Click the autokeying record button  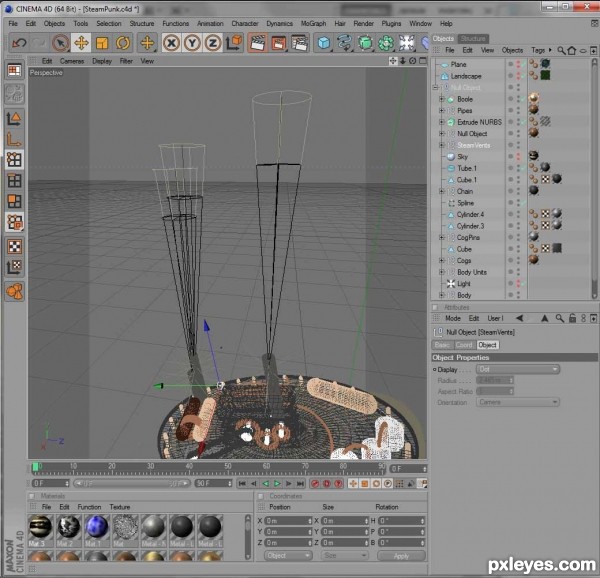click(x=327, y=484)
